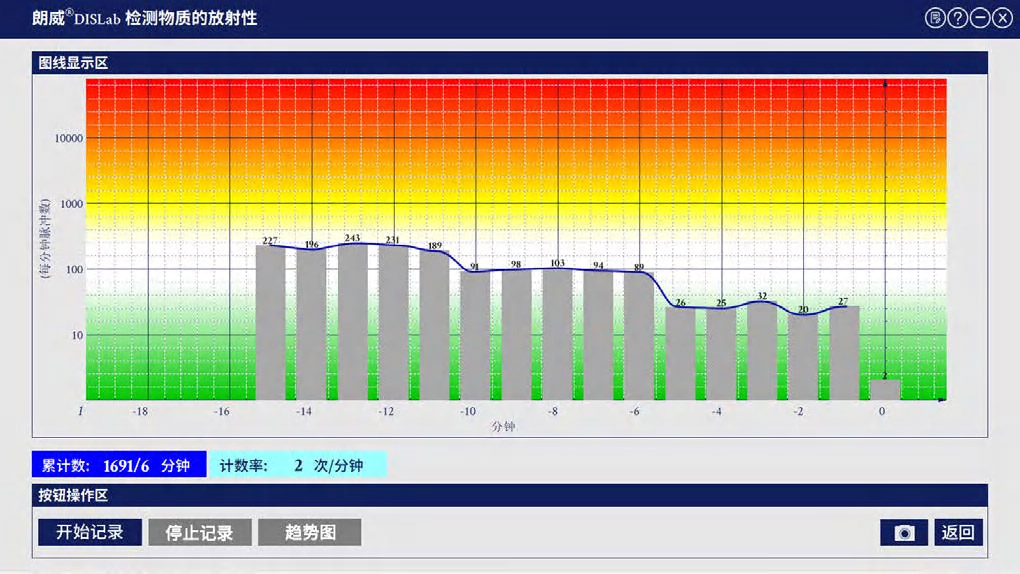The width and height of the screenshot is (1020, 574).
Task: Click the 计数率 2 次/分钟 display
Action: click(x=297, y=465)
